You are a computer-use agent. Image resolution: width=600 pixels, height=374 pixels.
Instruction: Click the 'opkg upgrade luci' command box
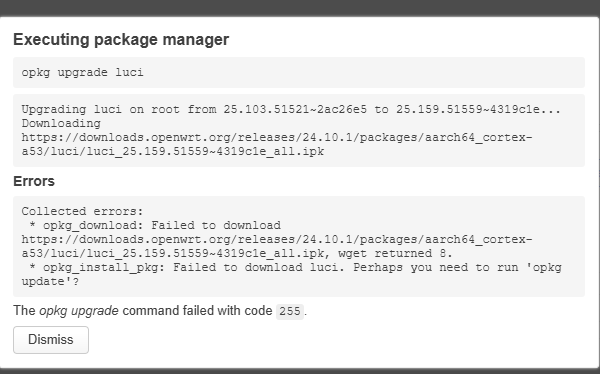(x=299, y=72)
